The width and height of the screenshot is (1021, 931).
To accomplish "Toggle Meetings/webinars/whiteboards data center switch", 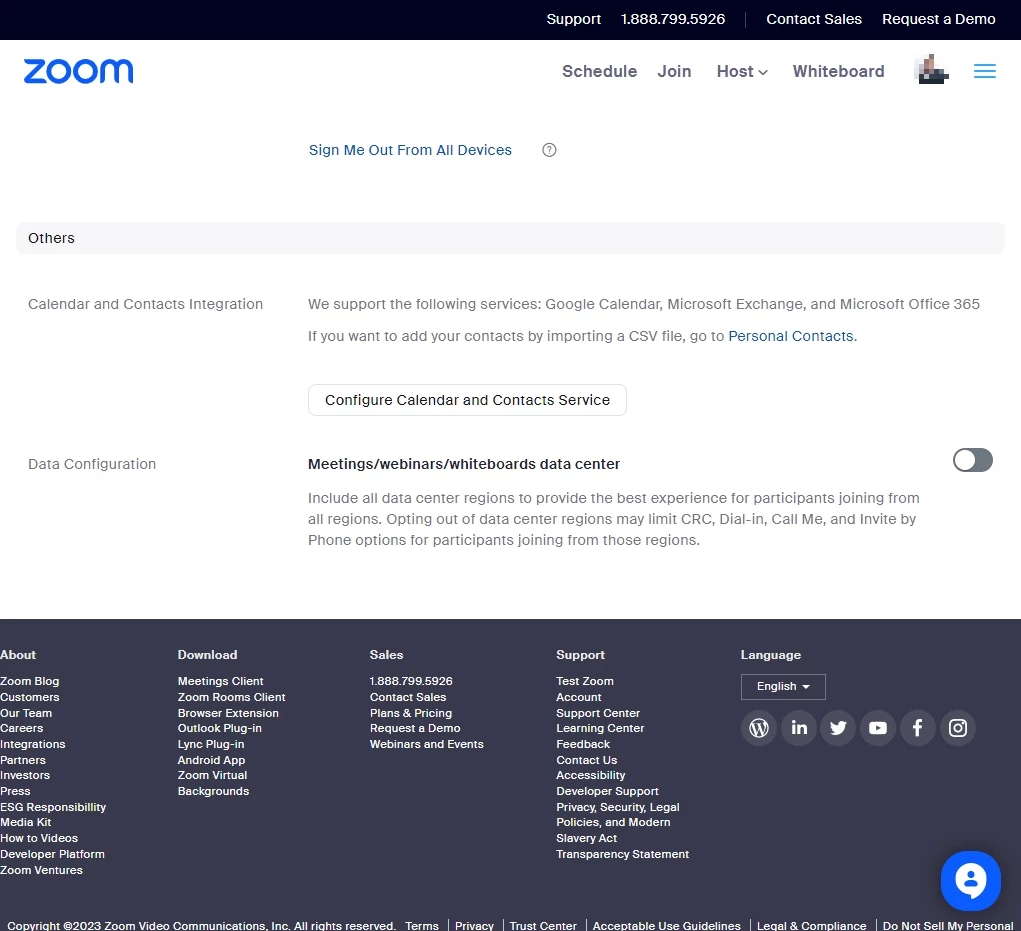I will click(x=972, y=460).
